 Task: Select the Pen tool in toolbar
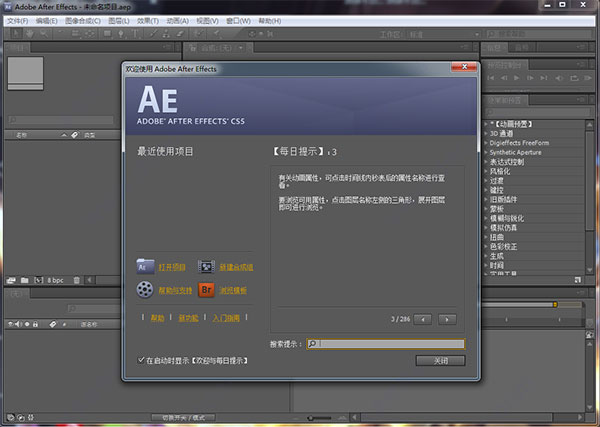click(121, 34)
